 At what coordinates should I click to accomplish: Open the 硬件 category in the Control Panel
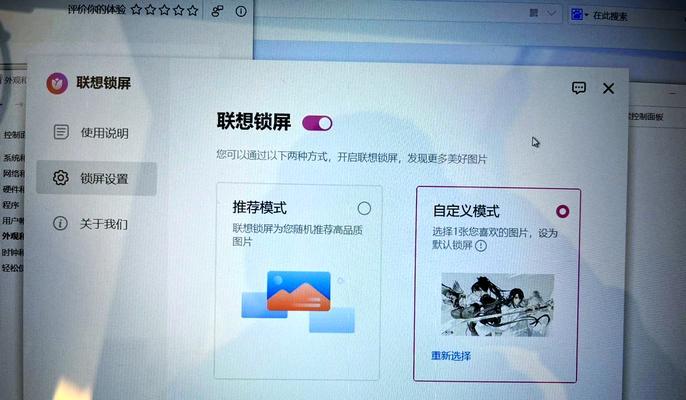pos(13,189)
